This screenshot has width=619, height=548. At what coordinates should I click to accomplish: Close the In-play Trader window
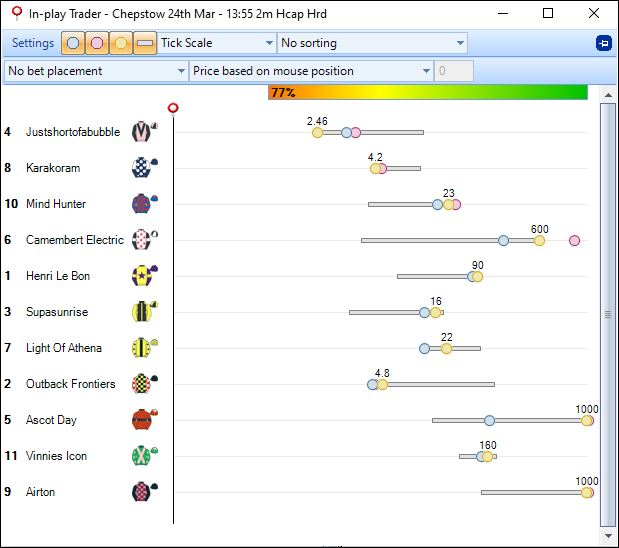(594, 13)
